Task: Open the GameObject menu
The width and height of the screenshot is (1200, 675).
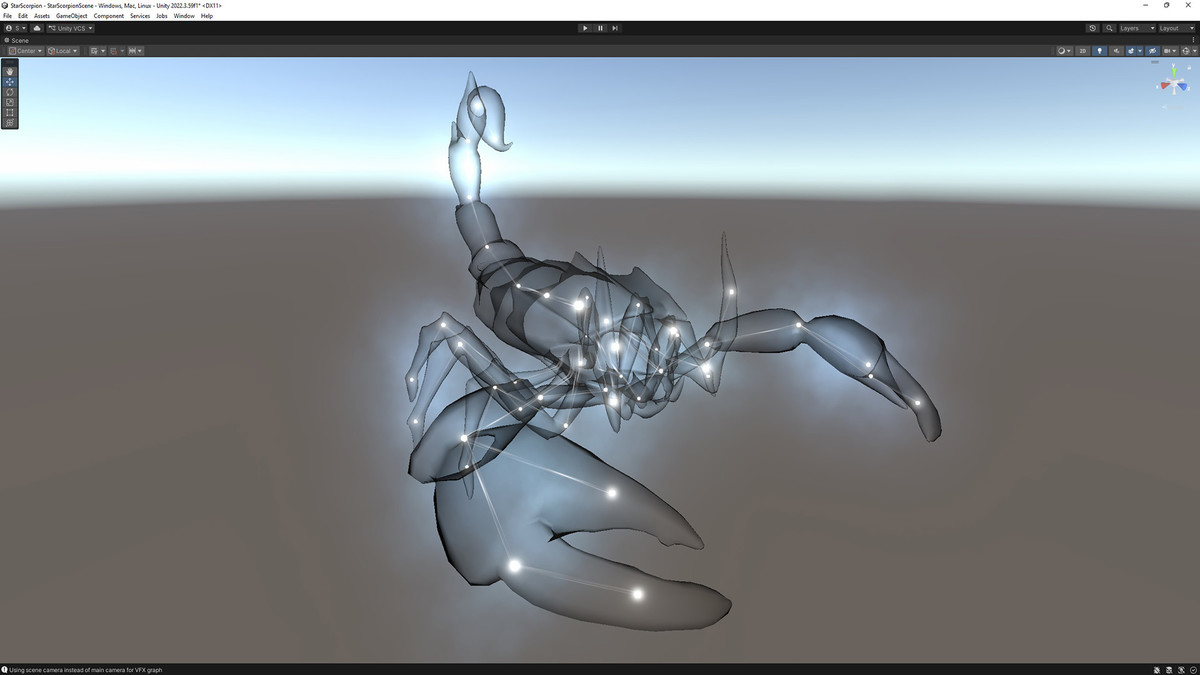Action: 71,16
